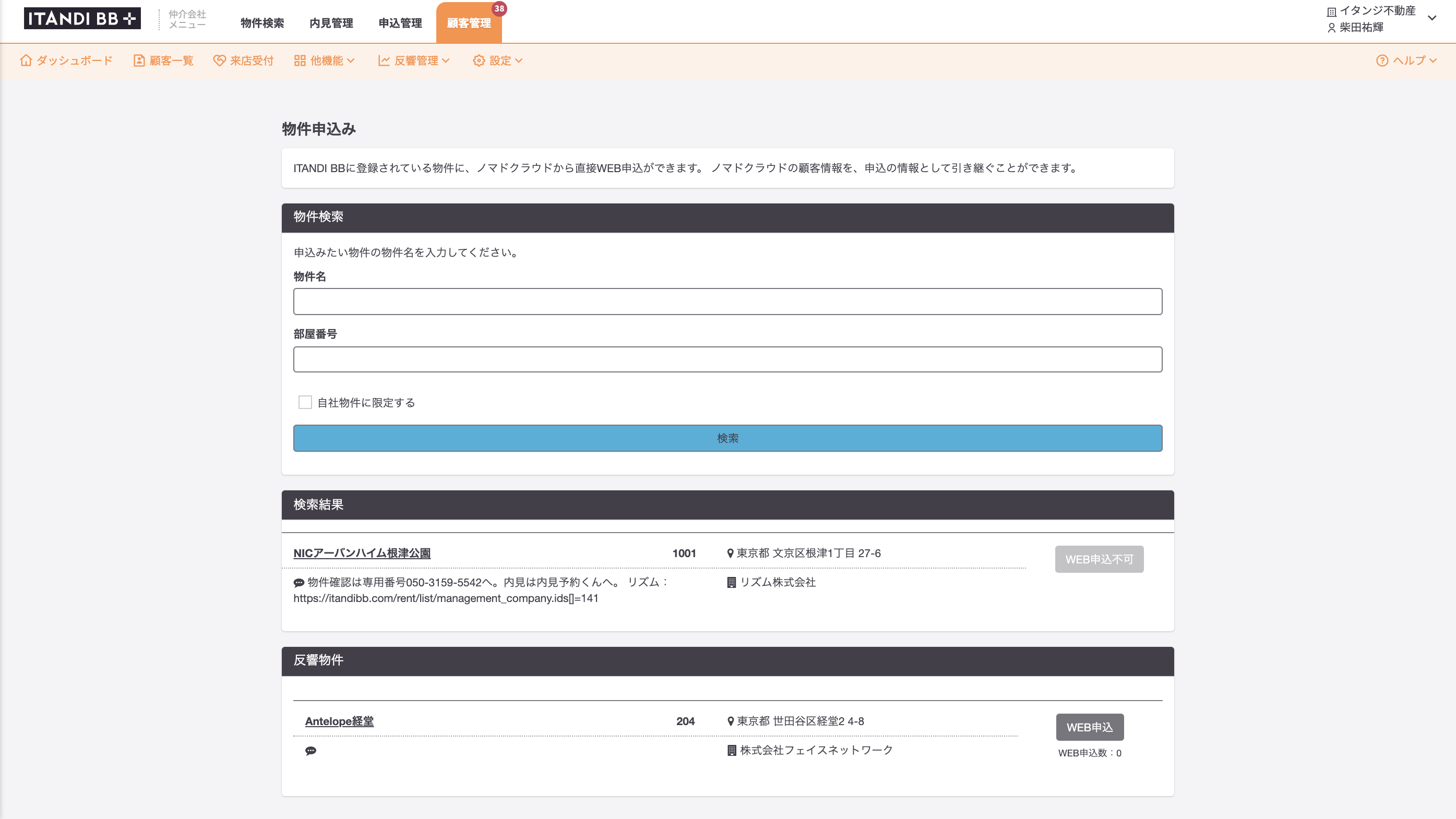Check 自社物件に限定する checkbox
Screen dimensions: 1456x819
pyautogui.click(x=305, y=402)
